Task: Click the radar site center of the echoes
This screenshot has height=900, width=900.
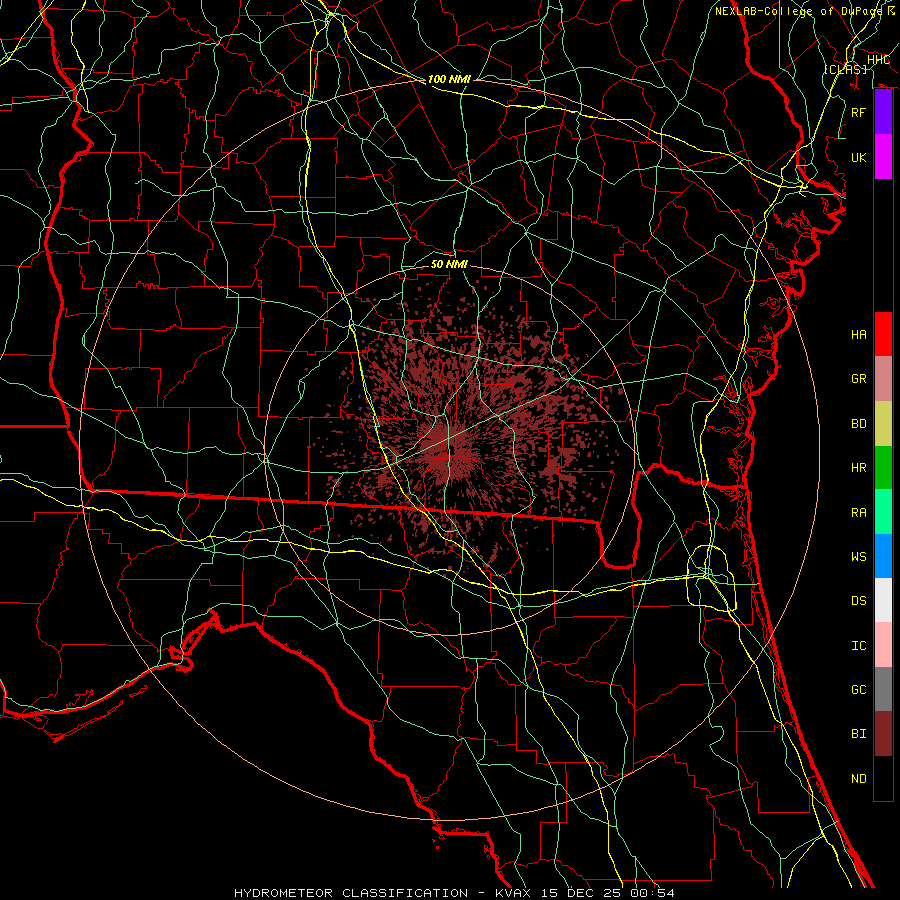Action: (451, 452)
